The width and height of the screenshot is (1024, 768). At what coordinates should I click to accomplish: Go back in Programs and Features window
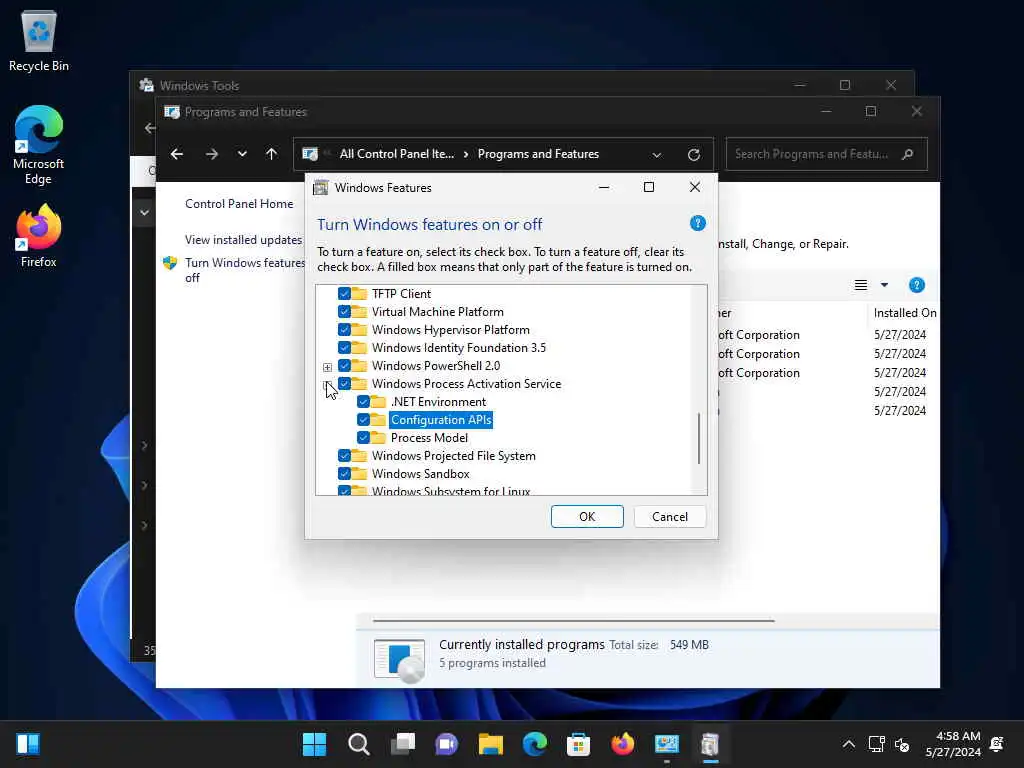coord(177,154)
